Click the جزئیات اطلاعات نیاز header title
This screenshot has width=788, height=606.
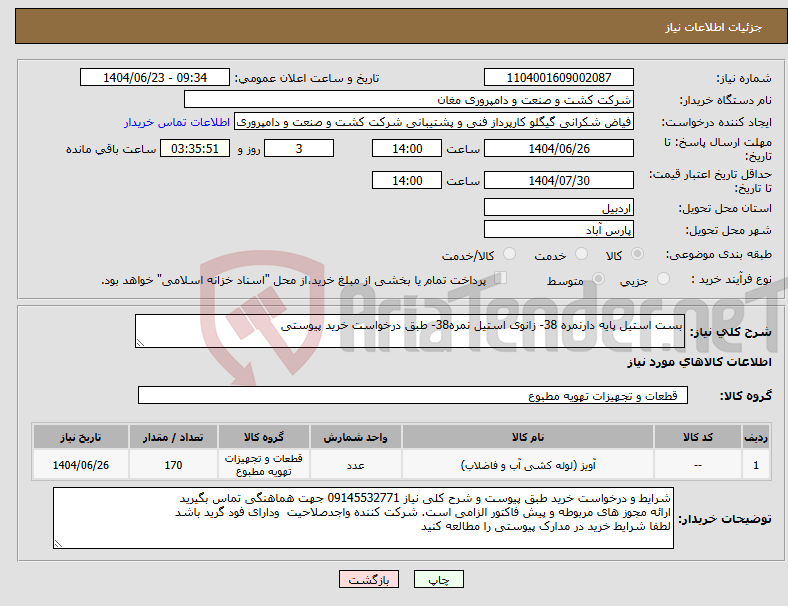click(714, 27)
